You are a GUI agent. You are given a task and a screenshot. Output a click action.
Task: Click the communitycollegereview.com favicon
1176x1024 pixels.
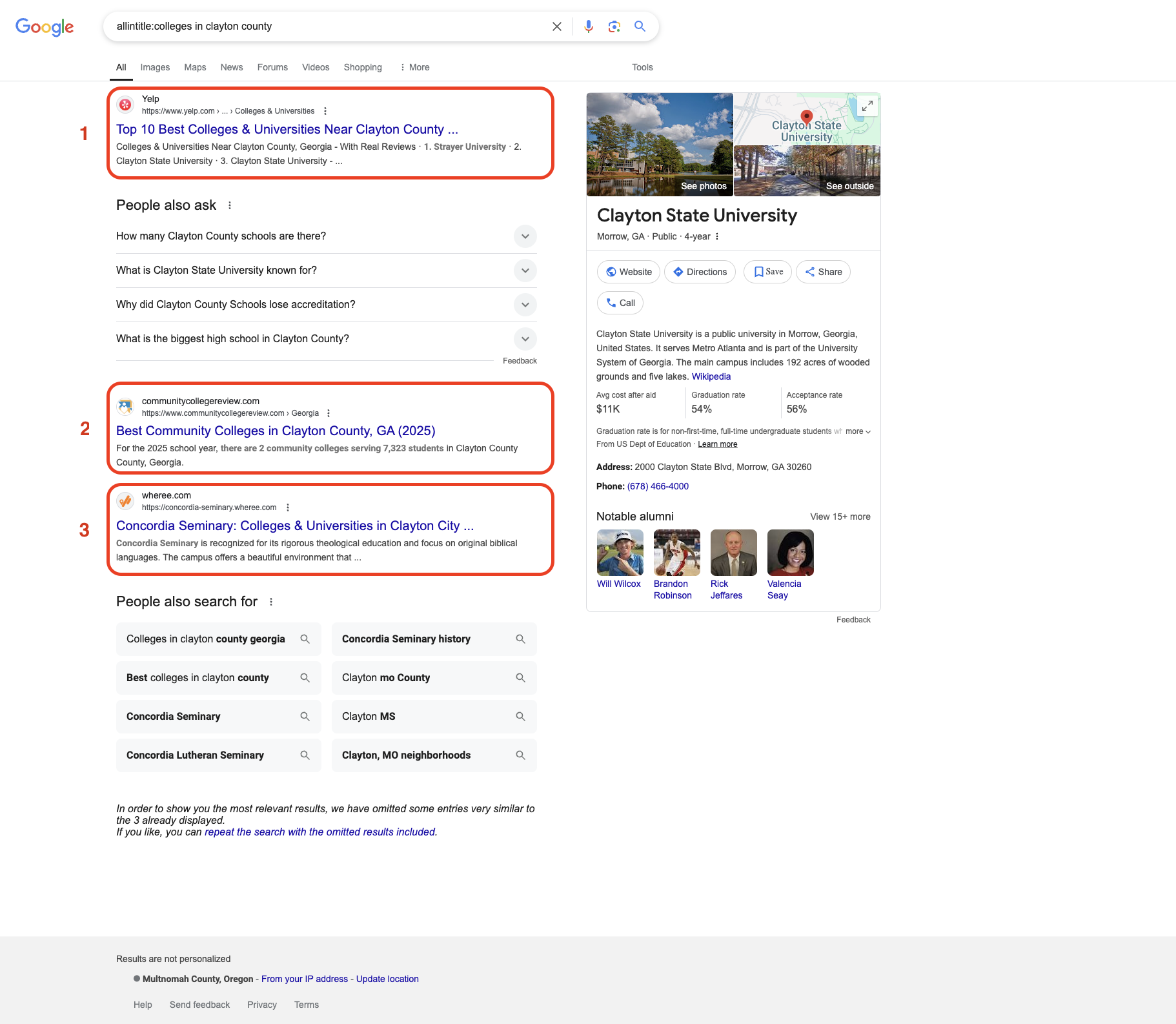pyautogui.click(x=125, y=407)
